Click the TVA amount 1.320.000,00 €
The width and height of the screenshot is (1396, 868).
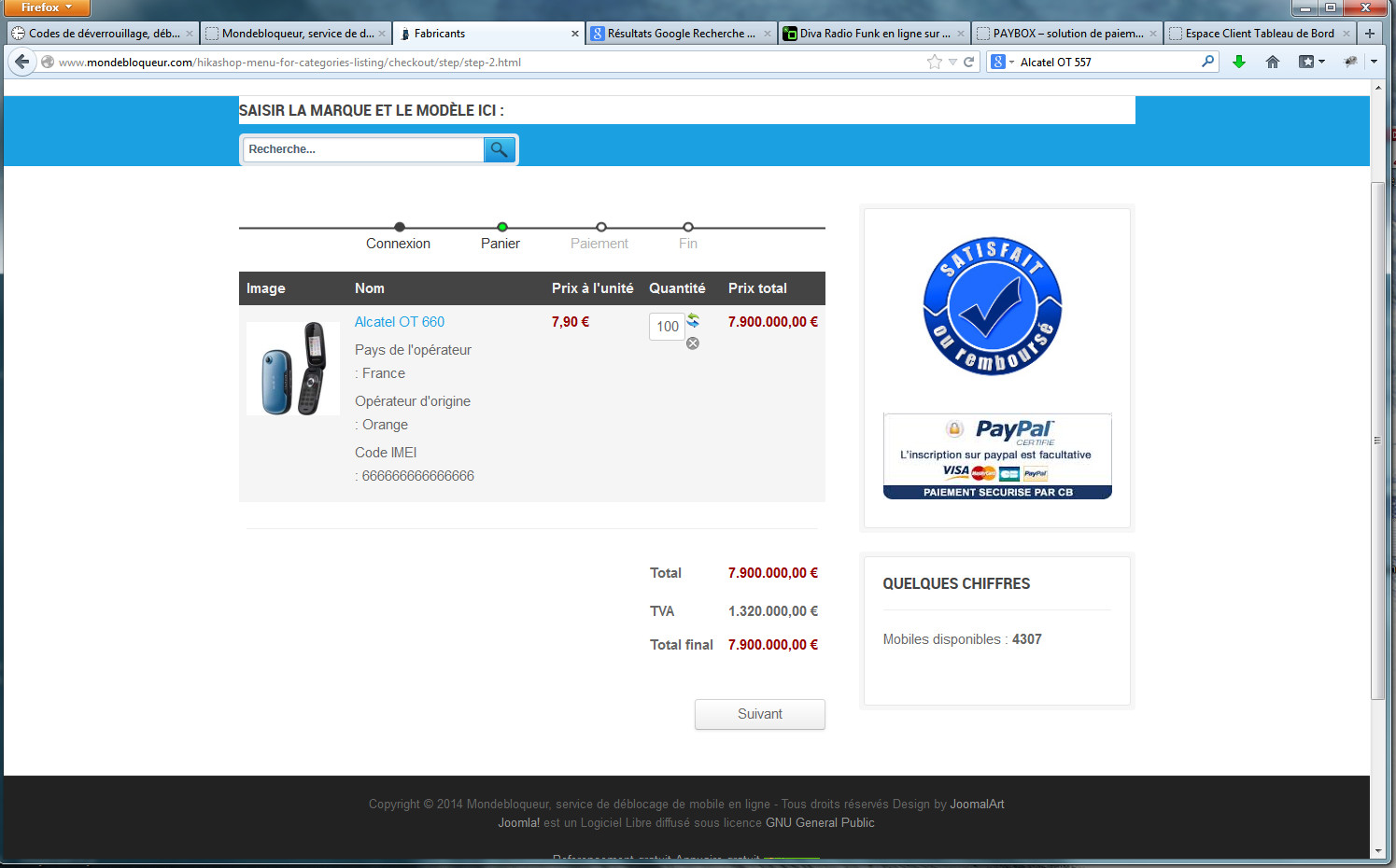(773, 611)
